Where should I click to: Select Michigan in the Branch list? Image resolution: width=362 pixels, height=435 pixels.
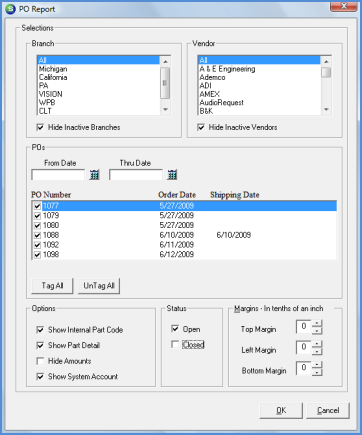click(x=98, y=69)
